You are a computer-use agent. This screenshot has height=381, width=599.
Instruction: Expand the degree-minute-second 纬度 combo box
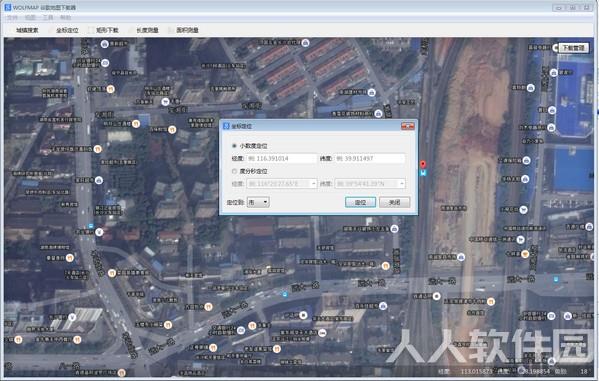[x=402, y=184]
